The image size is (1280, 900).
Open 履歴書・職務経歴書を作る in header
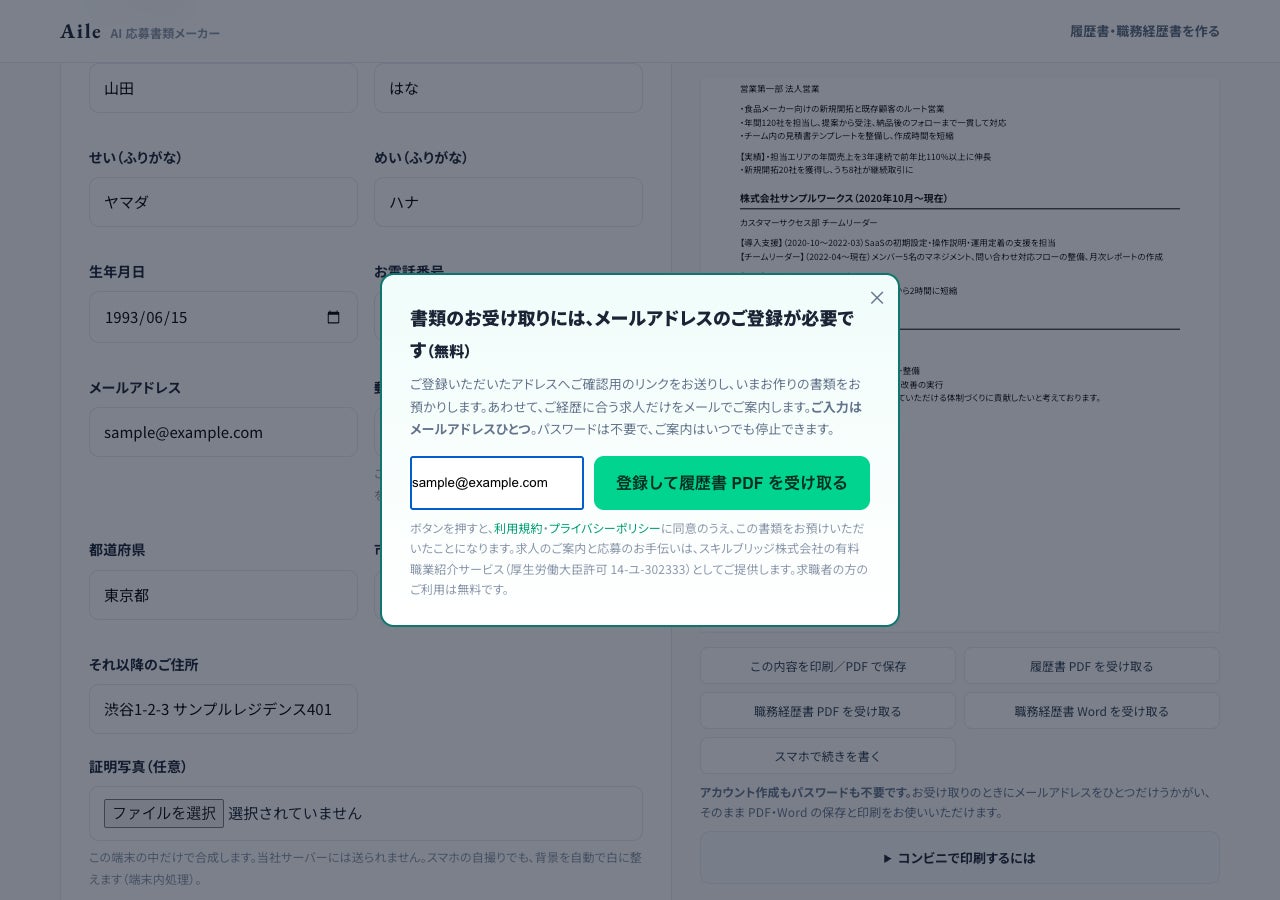[1145, 31]
